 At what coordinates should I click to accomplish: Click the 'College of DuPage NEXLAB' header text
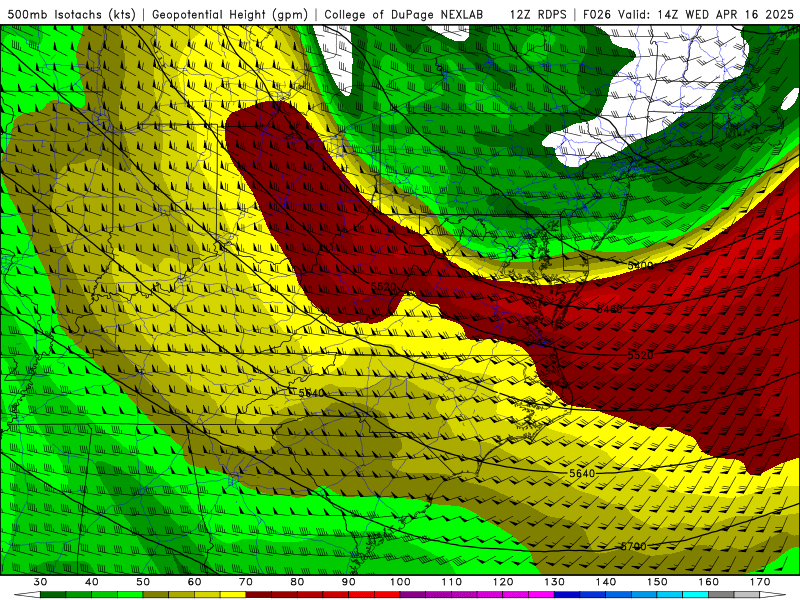[x=404, y=14]
